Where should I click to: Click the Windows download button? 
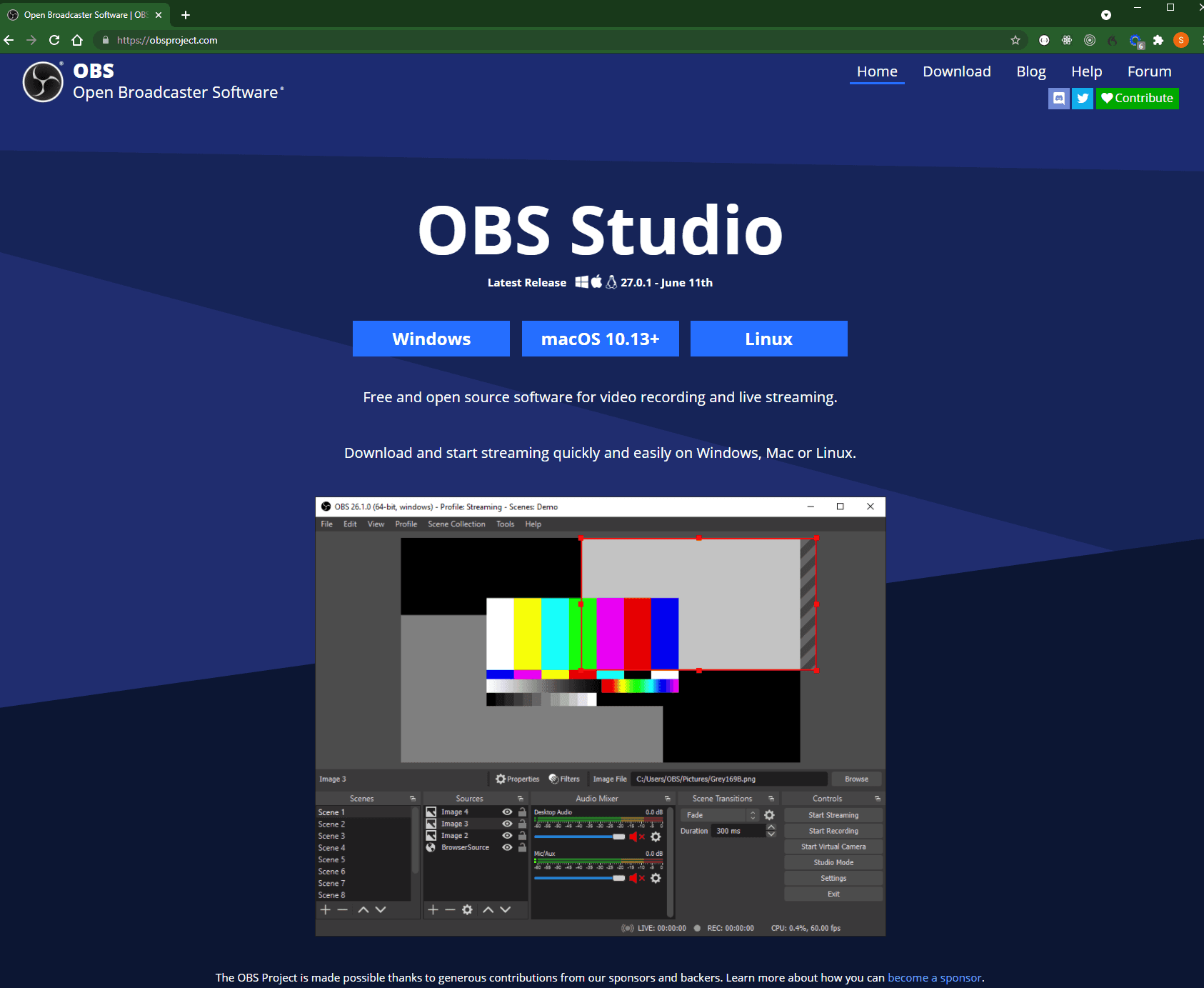pos(431,339)
